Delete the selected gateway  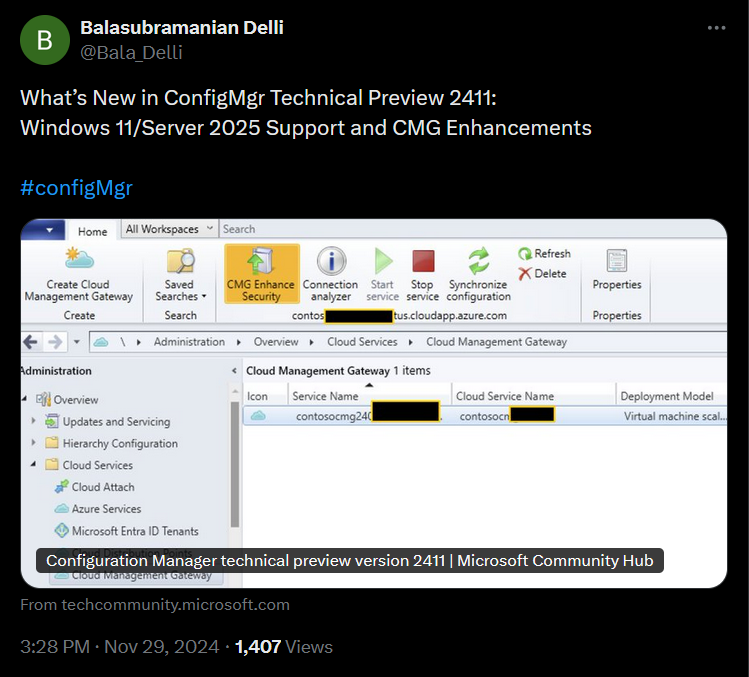(x=543, y=274)
